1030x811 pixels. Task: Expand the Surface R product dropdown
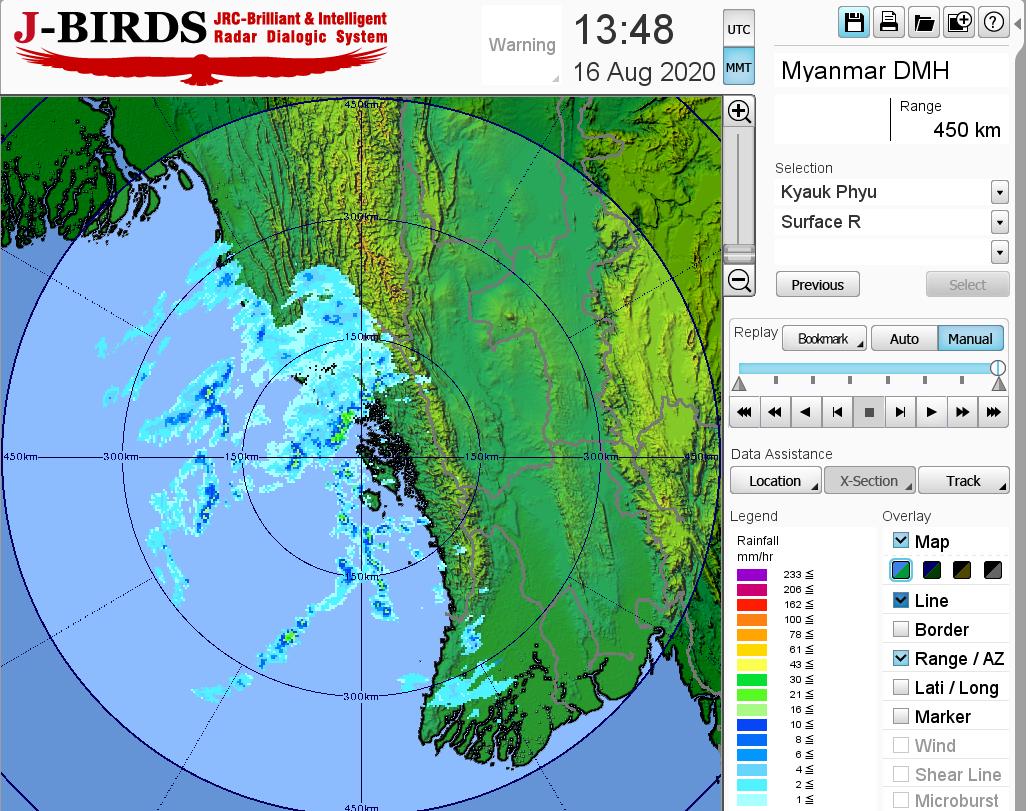[x=999, y=222]
